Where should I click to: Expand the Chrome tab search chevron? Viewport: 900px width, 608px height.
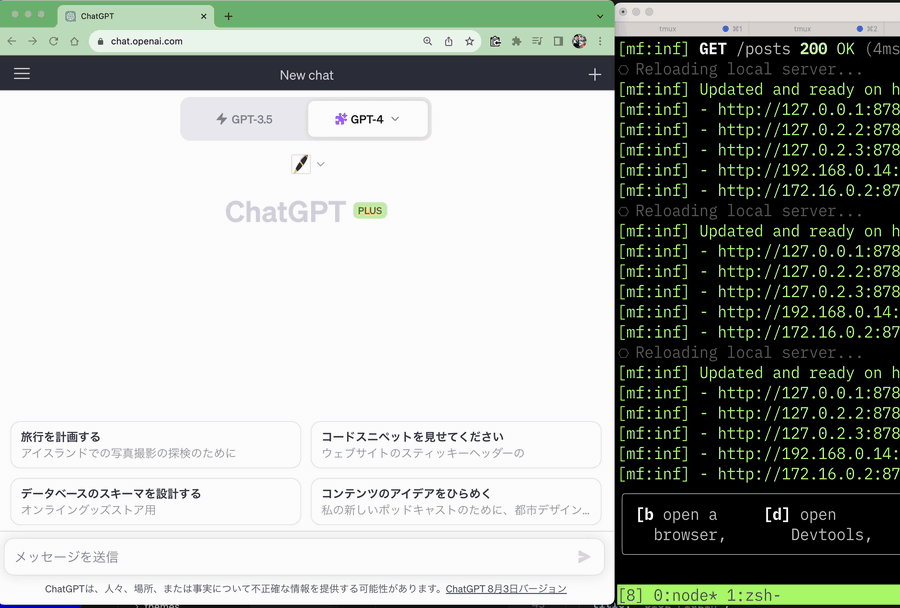pyautogui.click(x=600, y=16)
